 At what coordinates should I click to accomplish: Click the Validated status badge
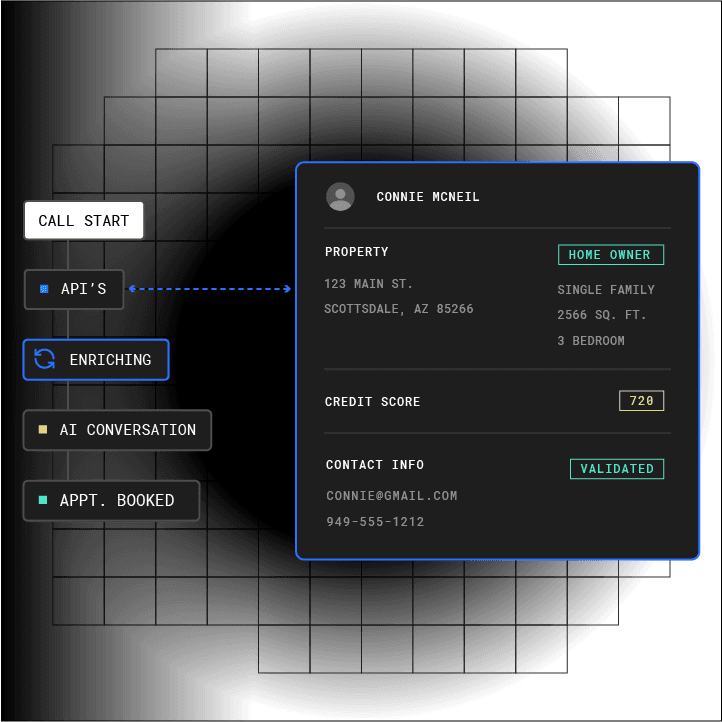click(616, 469)
